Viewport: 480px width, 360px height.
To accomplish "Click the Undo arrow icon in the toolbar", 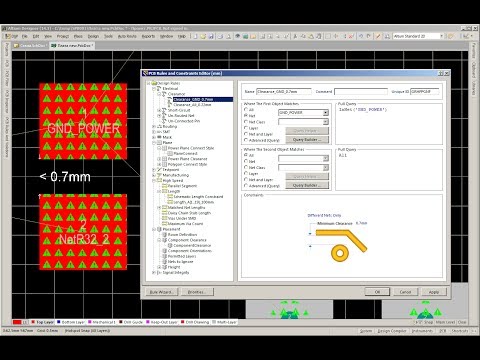I will tap(361, 36).
